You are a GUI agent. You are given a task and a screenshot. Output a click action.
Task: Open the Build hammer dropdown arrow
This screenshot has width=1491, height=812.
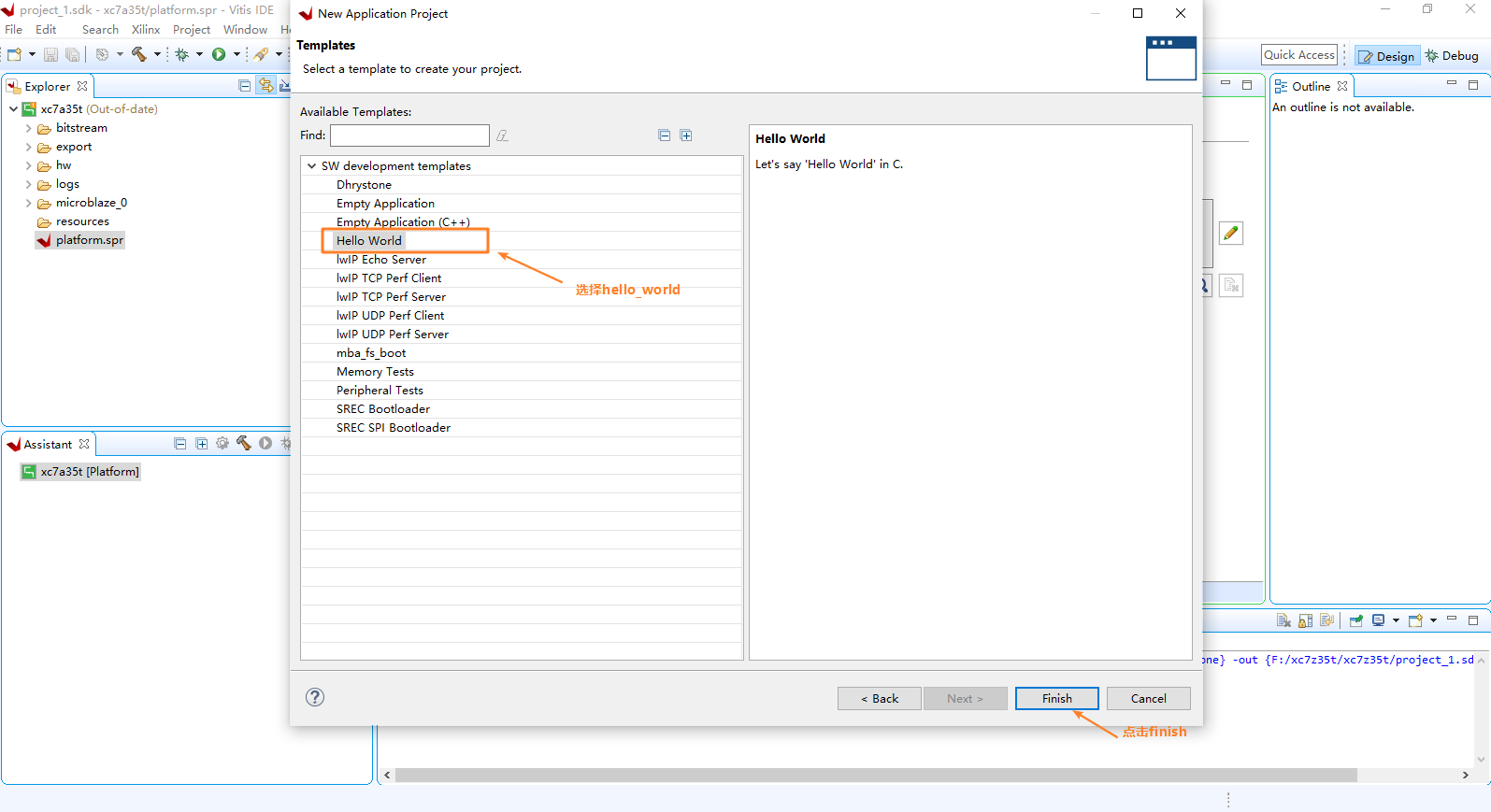157,54
